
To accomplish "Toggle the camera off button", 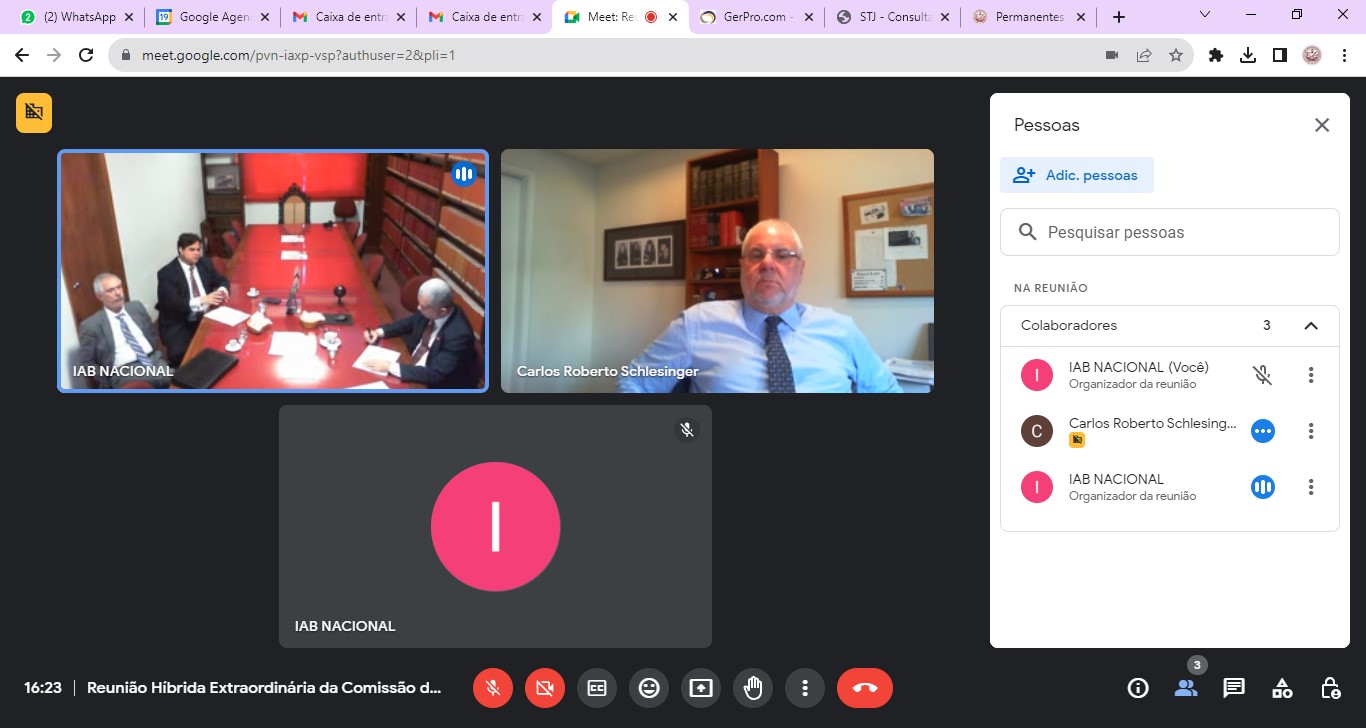I will pyautogui.click(x=545, y=688).
